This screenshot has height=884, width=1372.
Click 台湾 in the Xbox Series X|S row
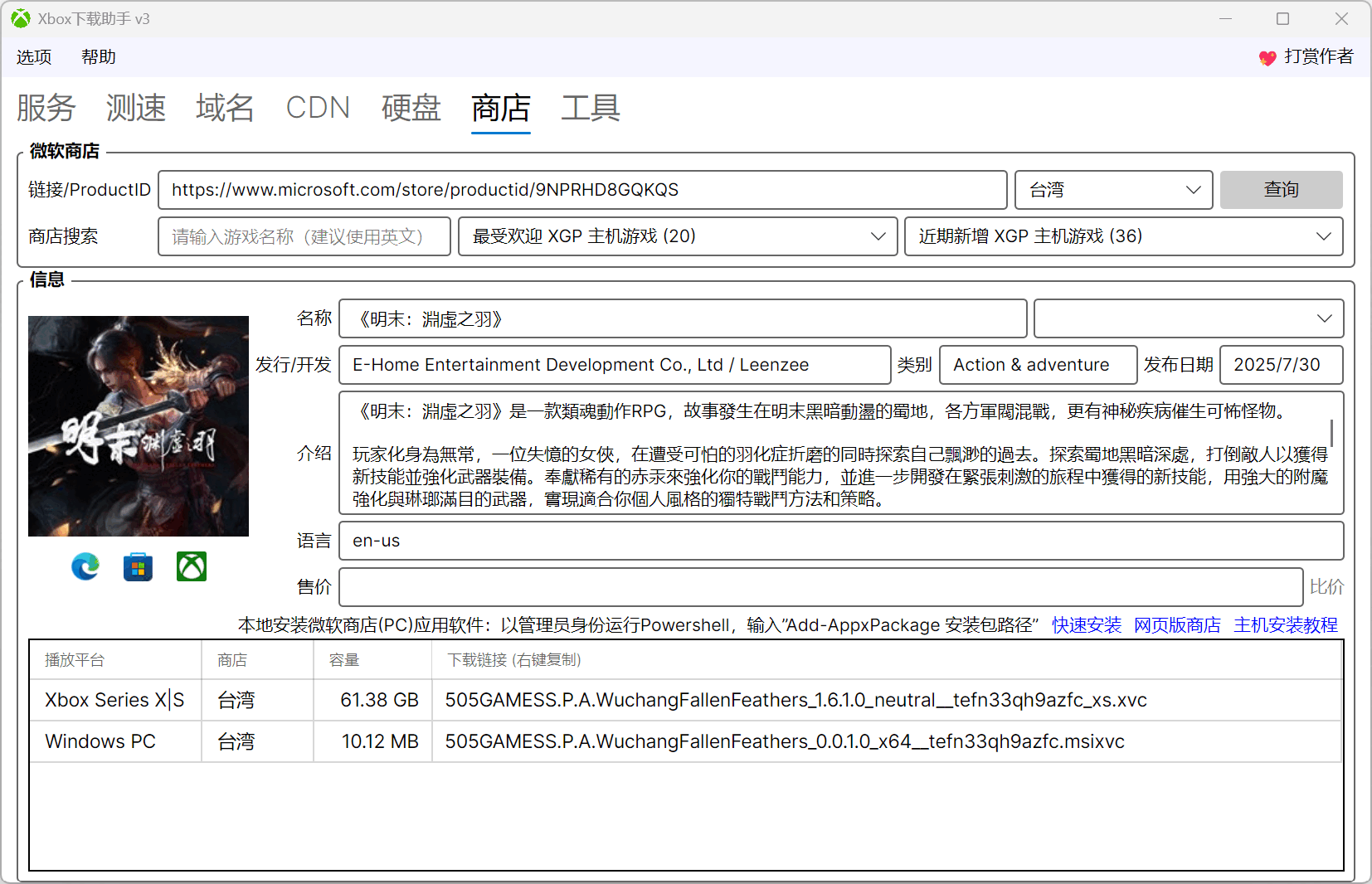(257, 700)
